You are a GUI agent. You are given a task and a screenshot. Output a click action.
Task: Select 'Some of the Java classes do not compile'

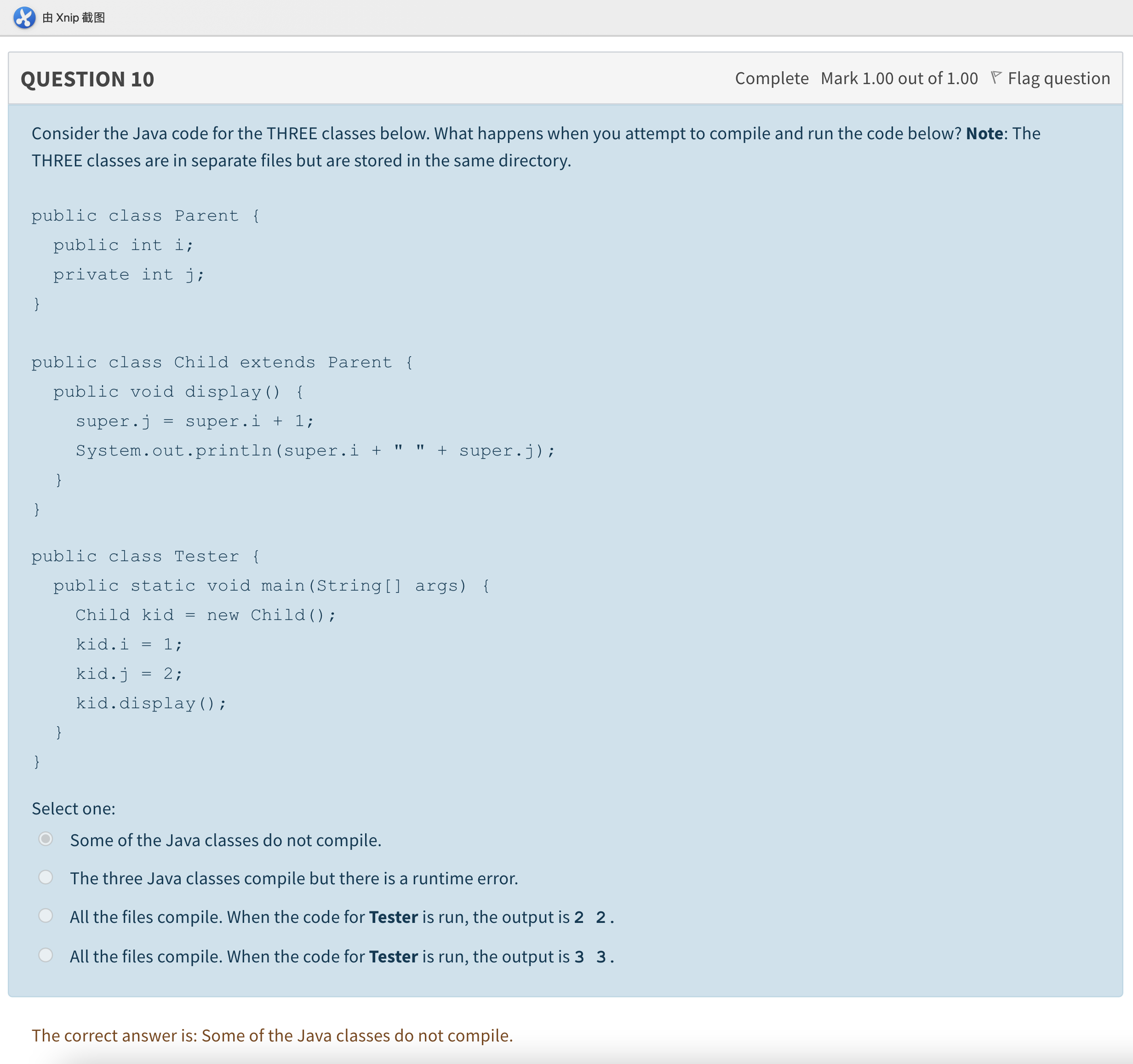(x=46, y=839)
